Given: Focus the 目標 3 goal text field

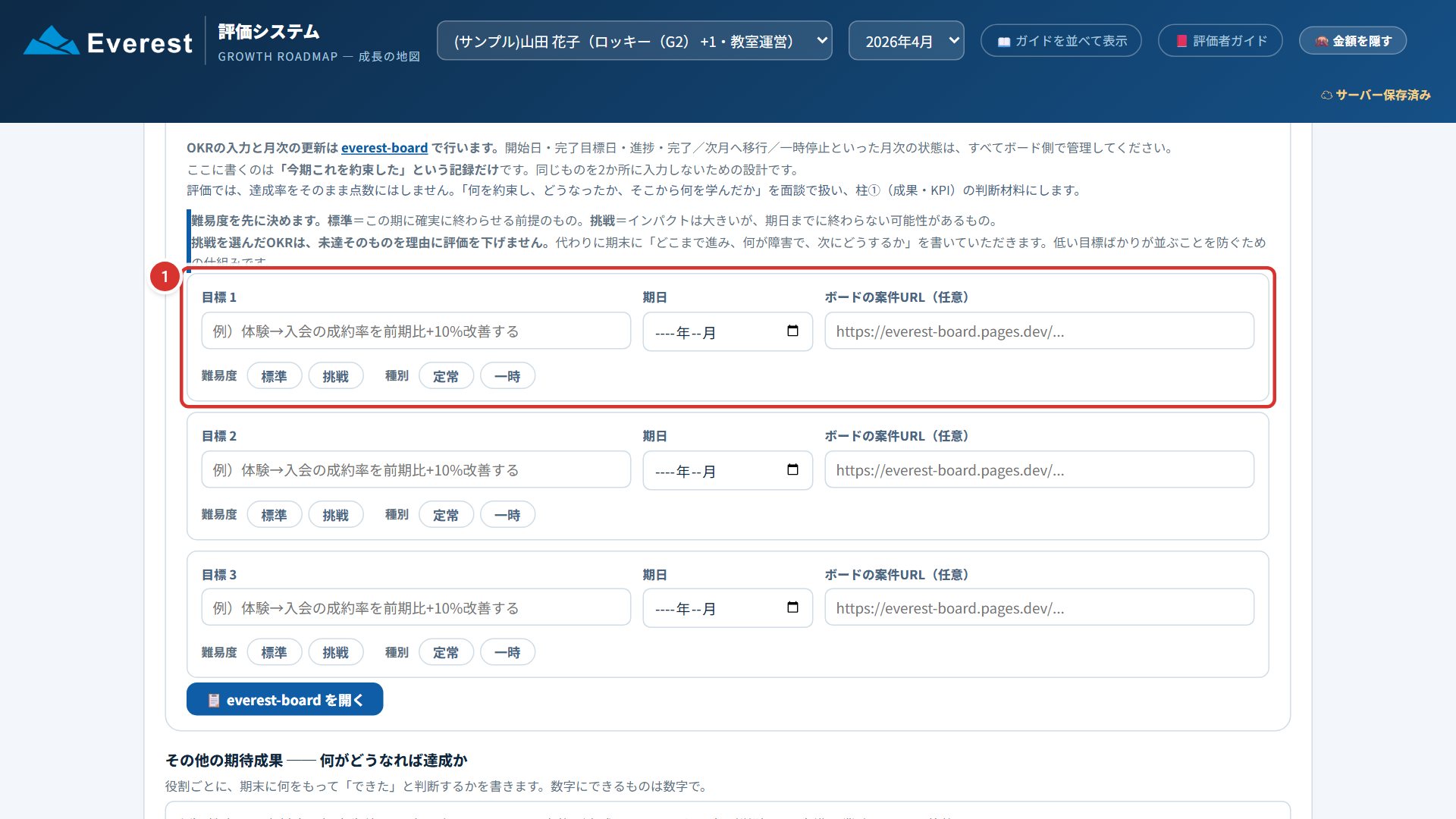Looking at the screenshot, I should 416,607.
